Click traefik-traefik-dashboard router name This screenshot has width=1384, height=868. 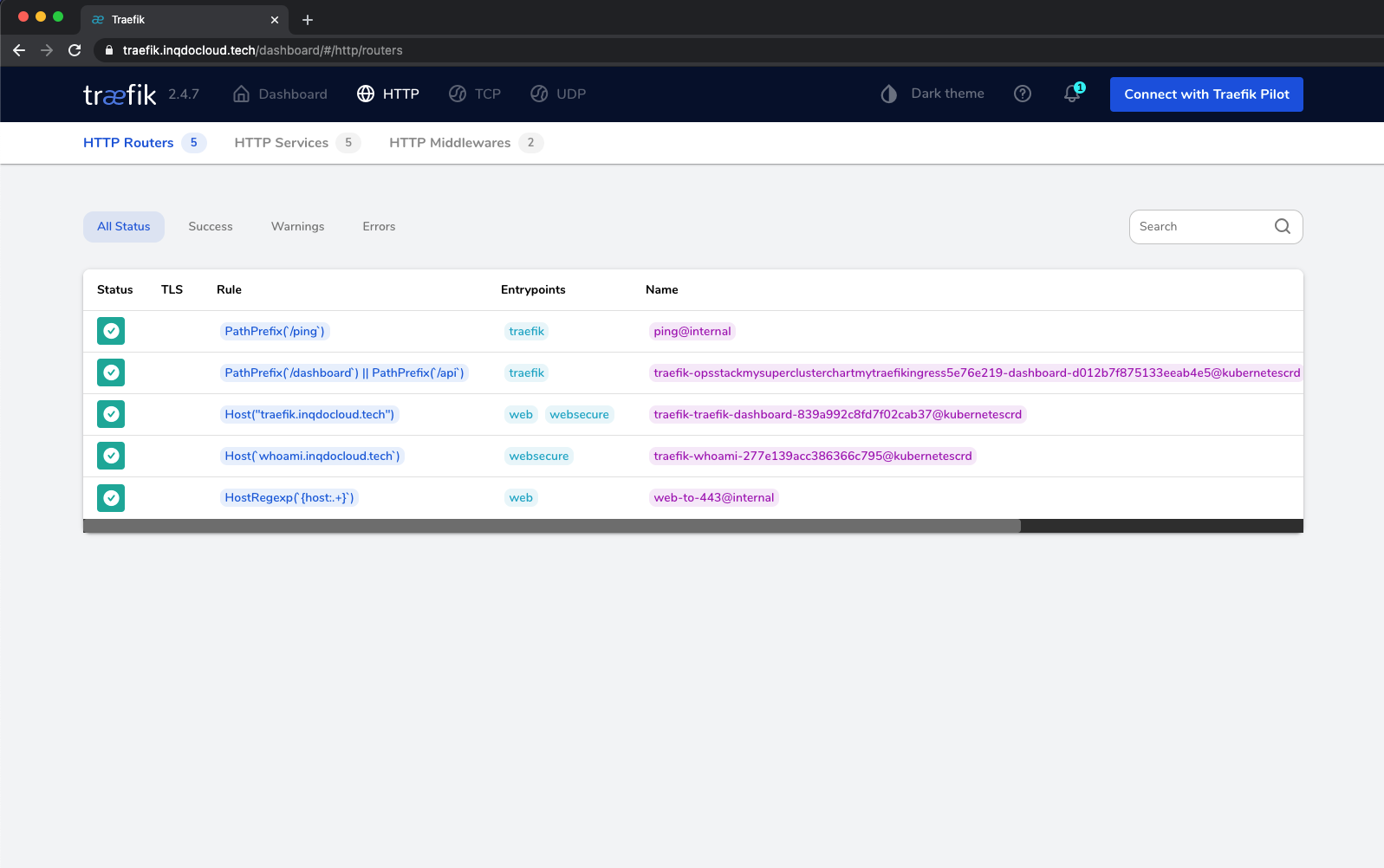pyautogui.click(x=838, y=414)
